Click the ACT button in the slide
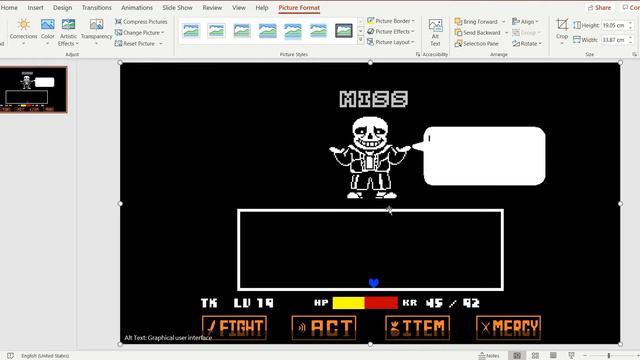 324,327
